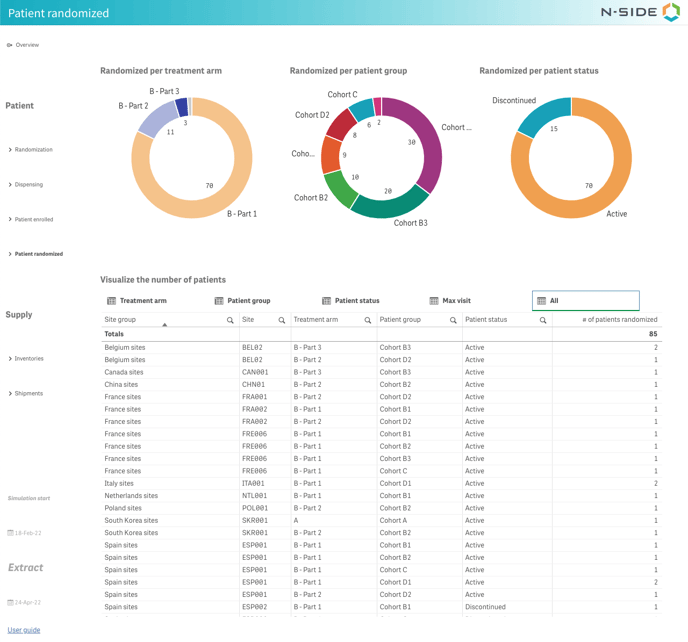Viewport: 688px width, 642px height.
Task: Click the Extract button in sidebar
Action: click(26, 567)
